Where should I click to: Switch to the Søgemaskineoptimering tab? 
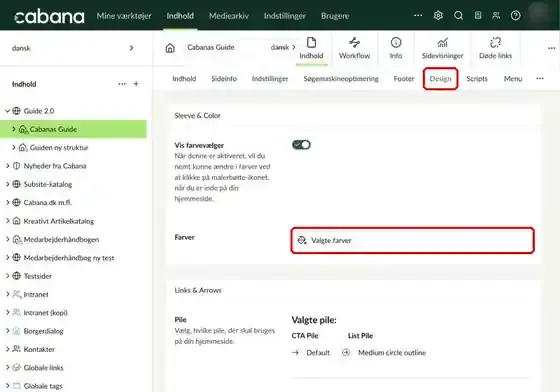(341, 79)
